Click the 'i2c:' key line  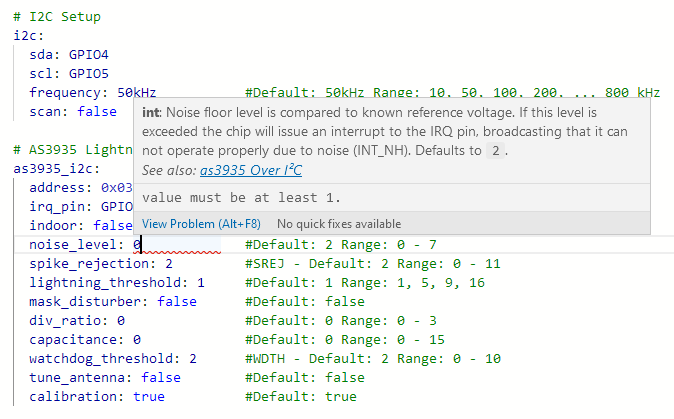pyautogui.click(x=29, y=36)
